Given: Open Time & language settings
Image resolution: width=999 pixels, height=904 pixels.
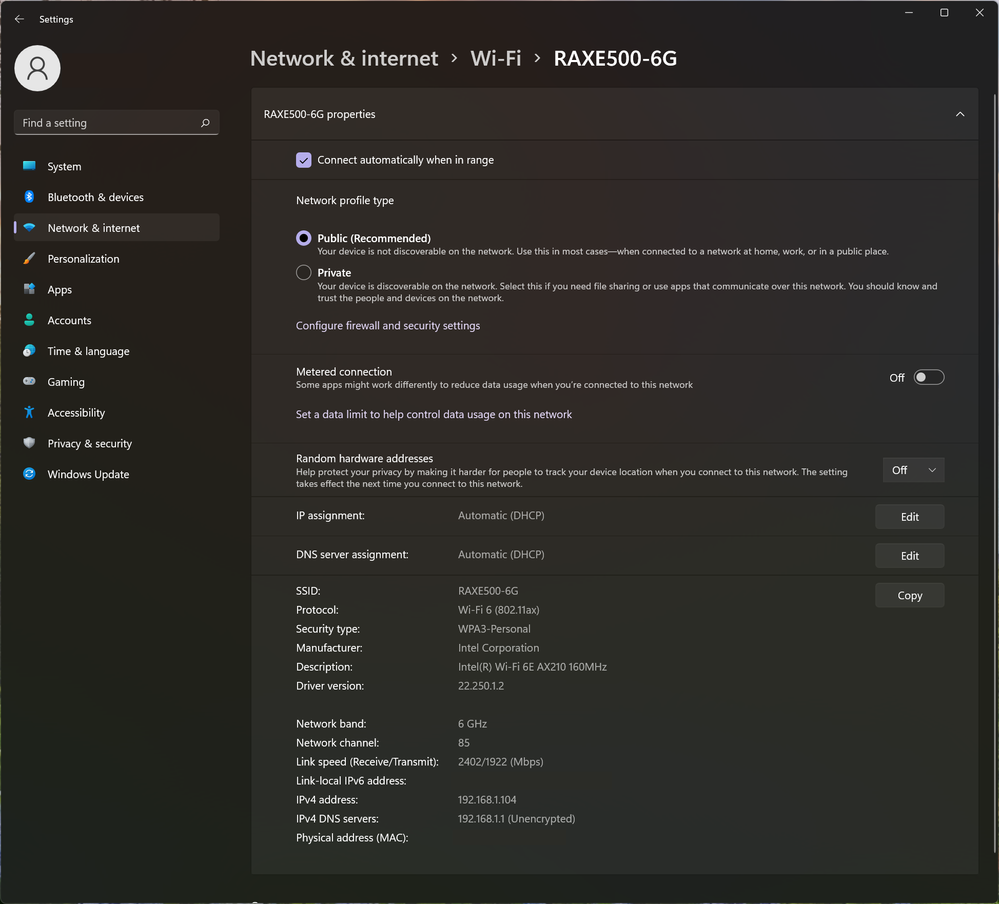Looking at the screenshot, I should point(88,351).
